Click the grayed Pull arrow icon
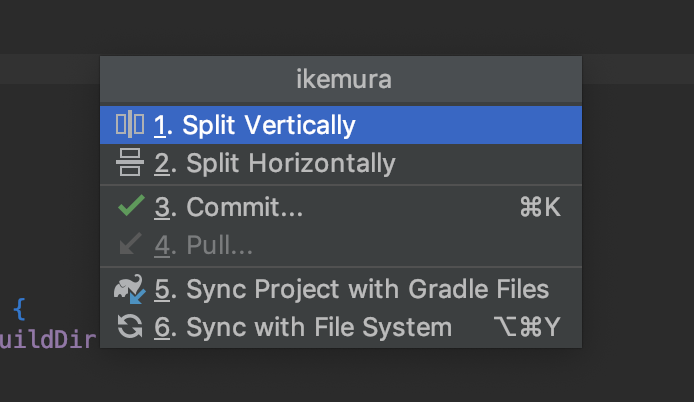This screenshot has width=694, height=402. click(x=131, y=244)
